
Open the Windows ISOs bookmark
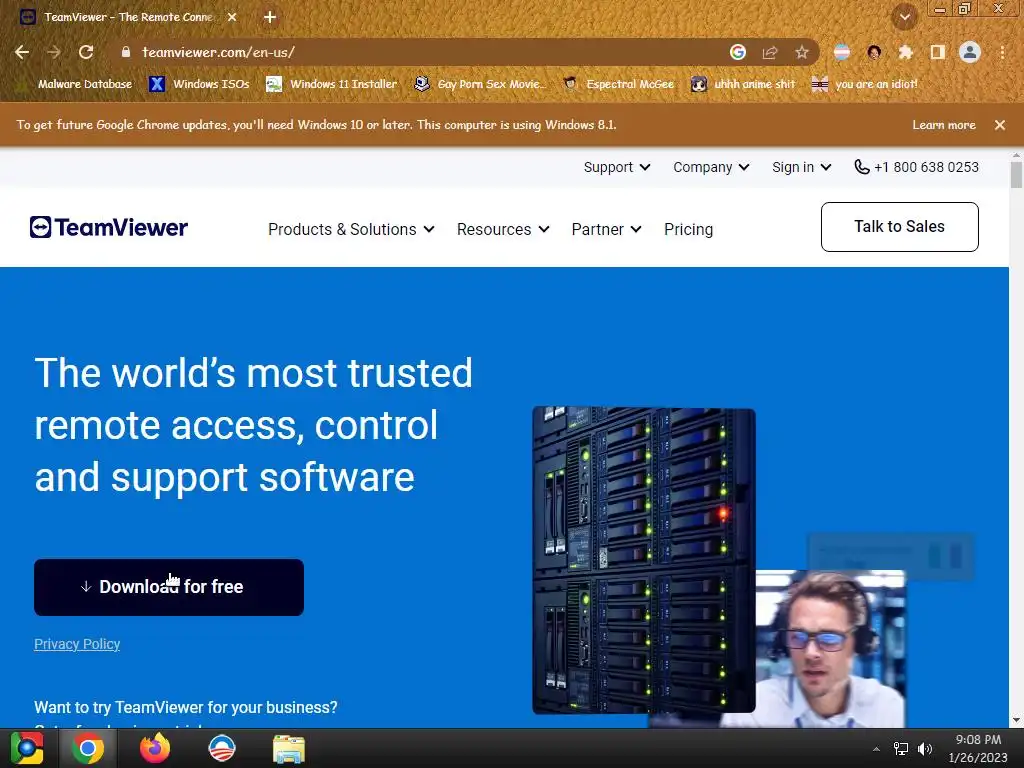(x=199, y=84)
